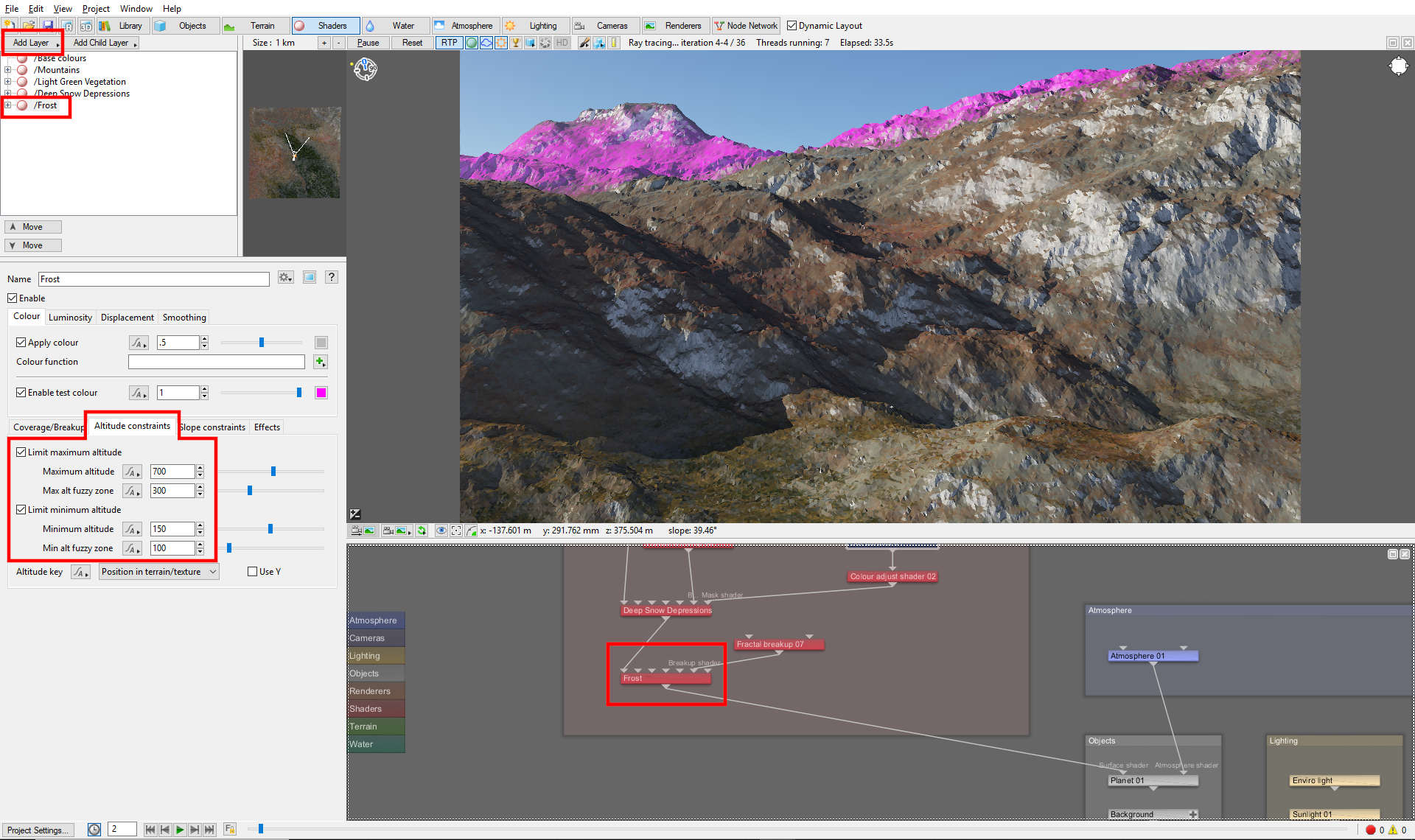Click the green plus beside Colour function
Screen dimensions: 1415x840
[320, 362]
